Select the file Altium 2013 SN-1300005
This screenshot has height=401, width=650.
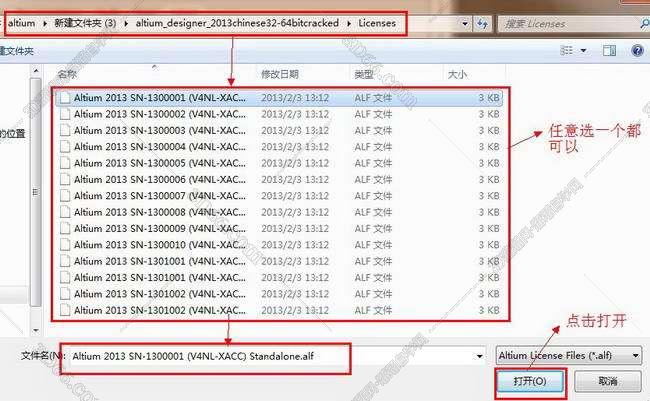pos(279,163)
